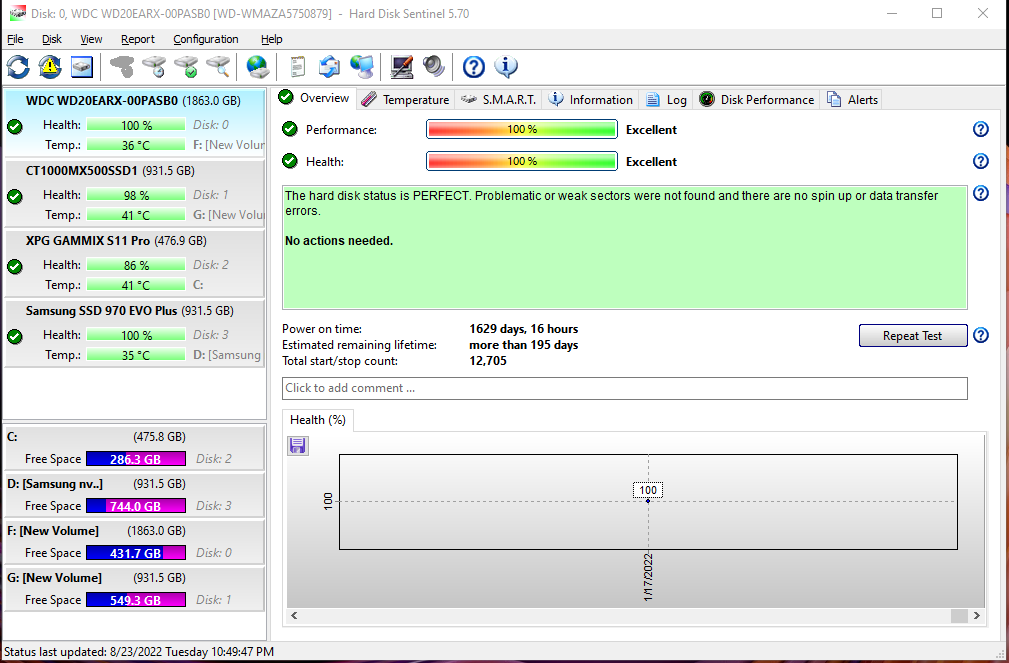The image size is (1009, 663).
Task: Select the Overview tab
Action: [314, 98]
